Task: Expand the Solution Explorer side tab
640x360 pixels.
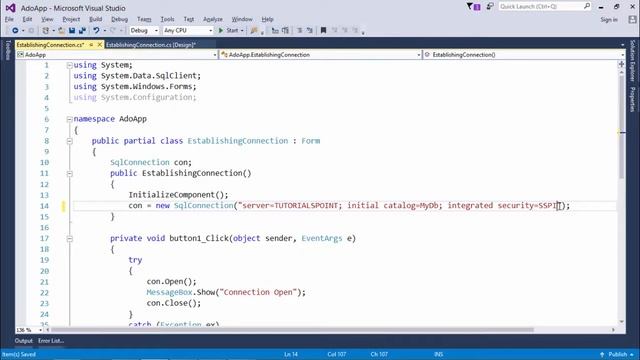Action: 632,60
